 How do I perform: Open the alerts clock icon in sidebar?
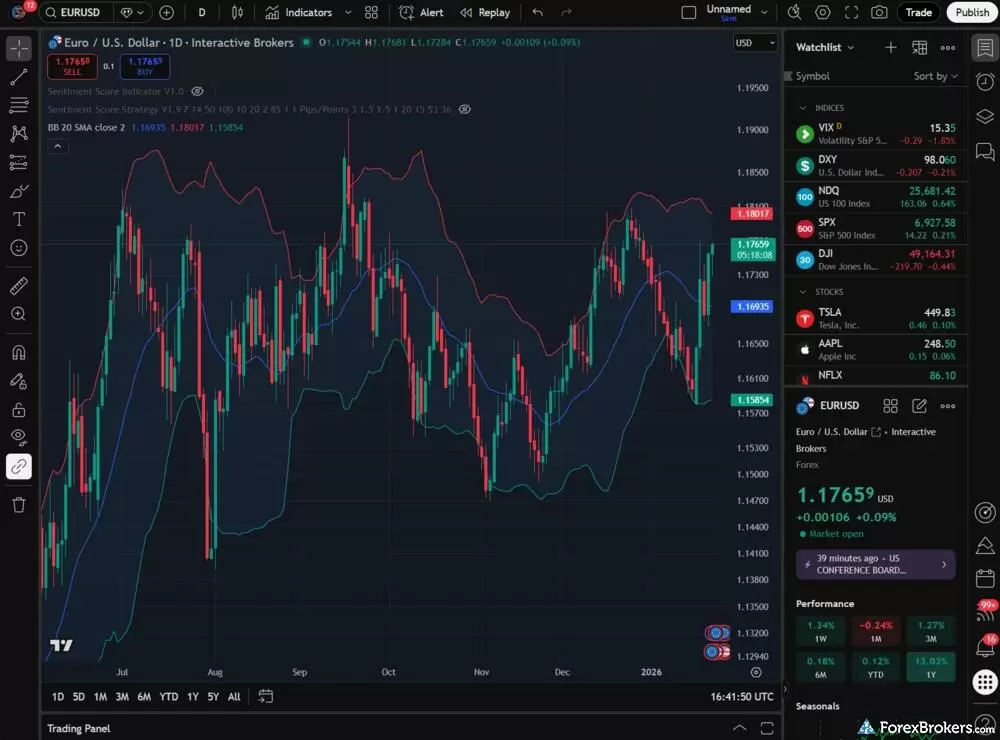[985, 82]
